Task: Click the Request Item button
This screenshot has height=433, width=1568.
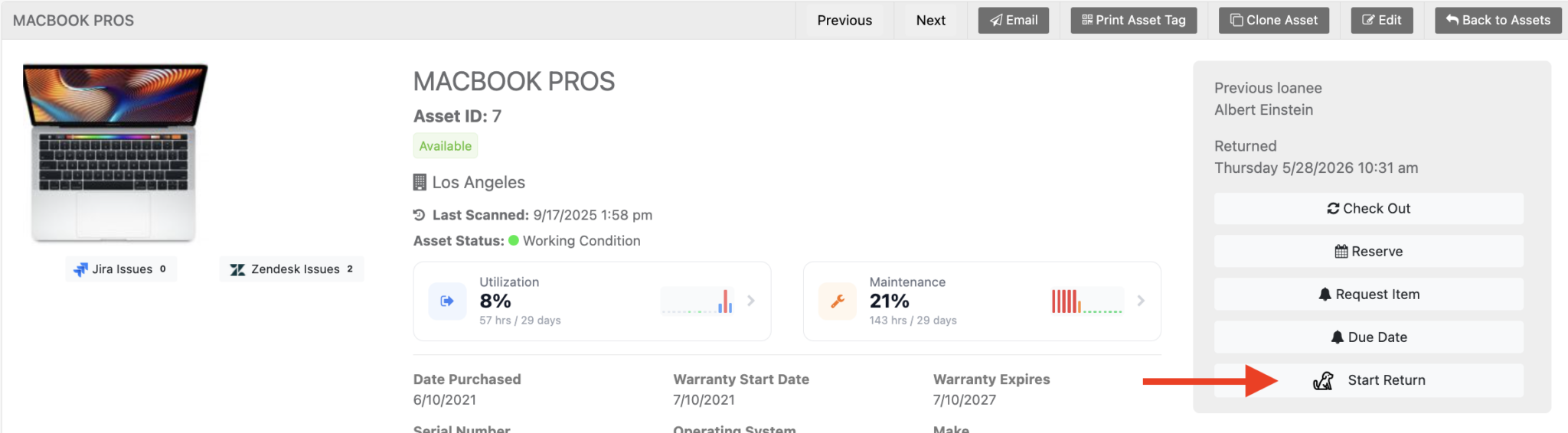Action: pos(1368,295)
